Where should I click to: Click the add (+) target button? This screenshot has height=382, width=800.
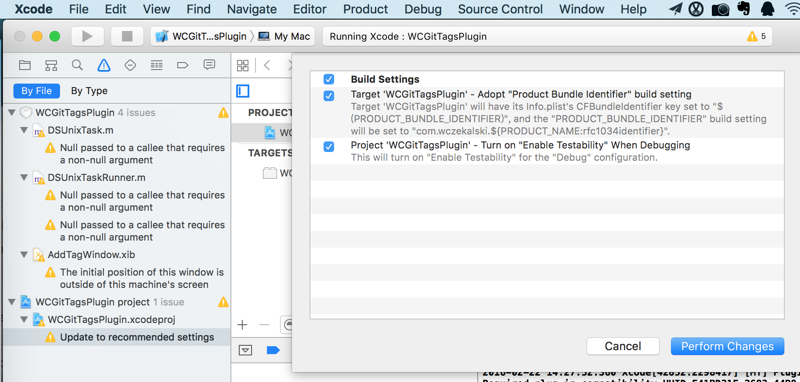coord(243,325)
